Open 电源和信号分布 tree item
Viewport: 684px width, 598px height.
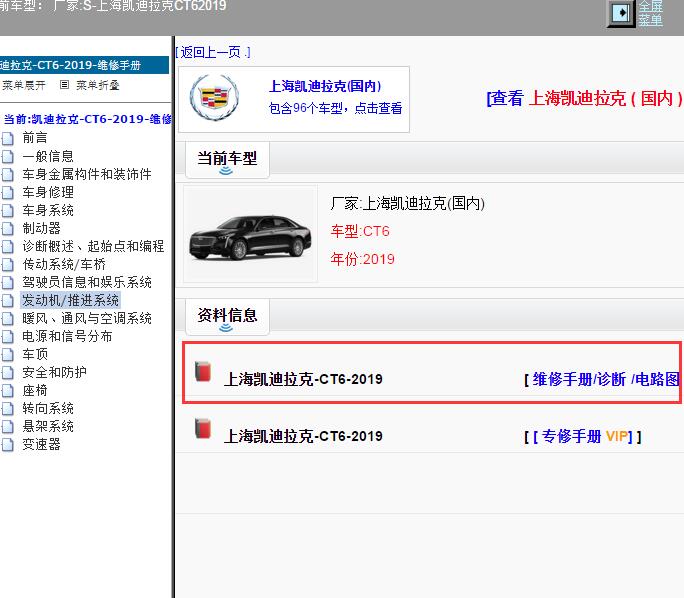(x=67, y=336)
